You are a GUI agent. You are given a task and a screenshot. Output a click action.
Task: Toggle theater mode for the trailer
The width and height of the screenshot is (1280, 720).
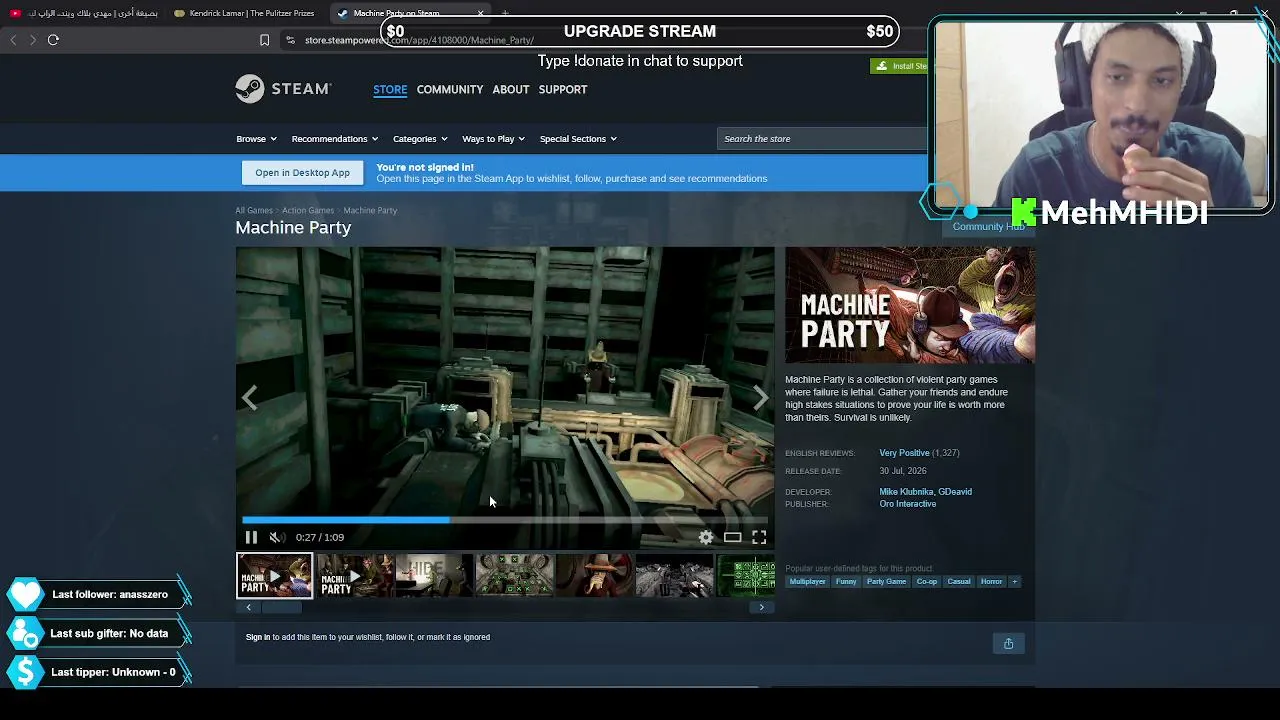pos(733,537)
